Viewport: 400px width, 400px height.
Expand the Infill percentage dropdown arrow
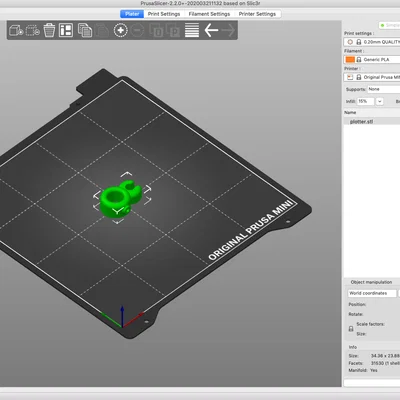click(380, 101)
